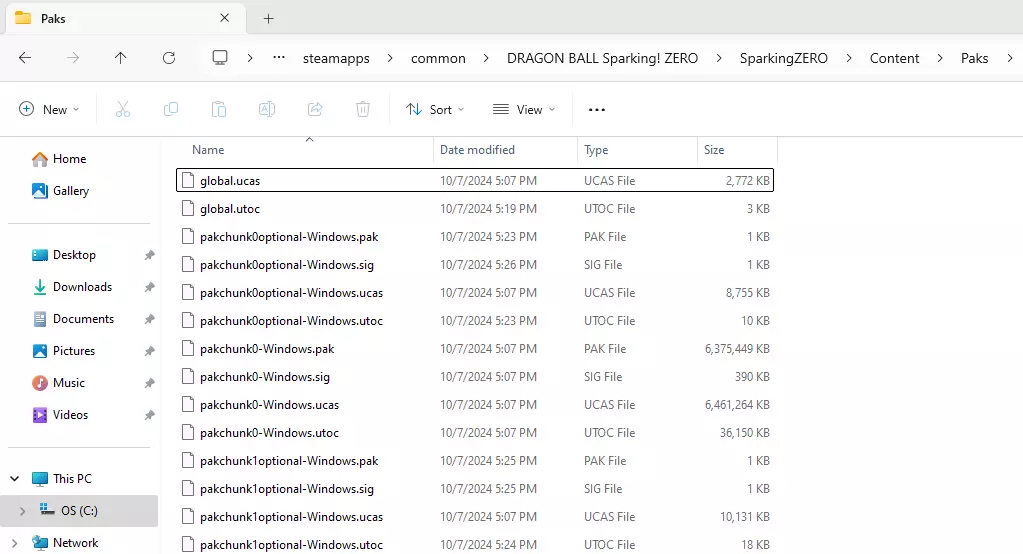Open Pictures in quick access

[63, 350]
